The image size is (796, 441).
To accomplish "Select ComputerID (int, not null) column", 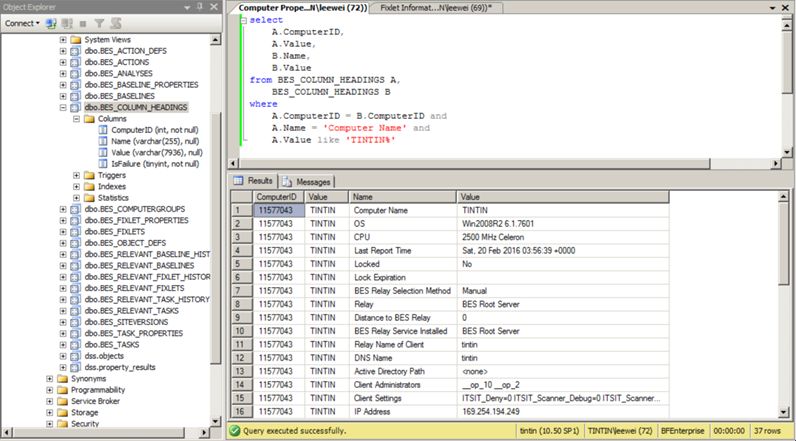I will pyautogui.click(x=155, y=130).
